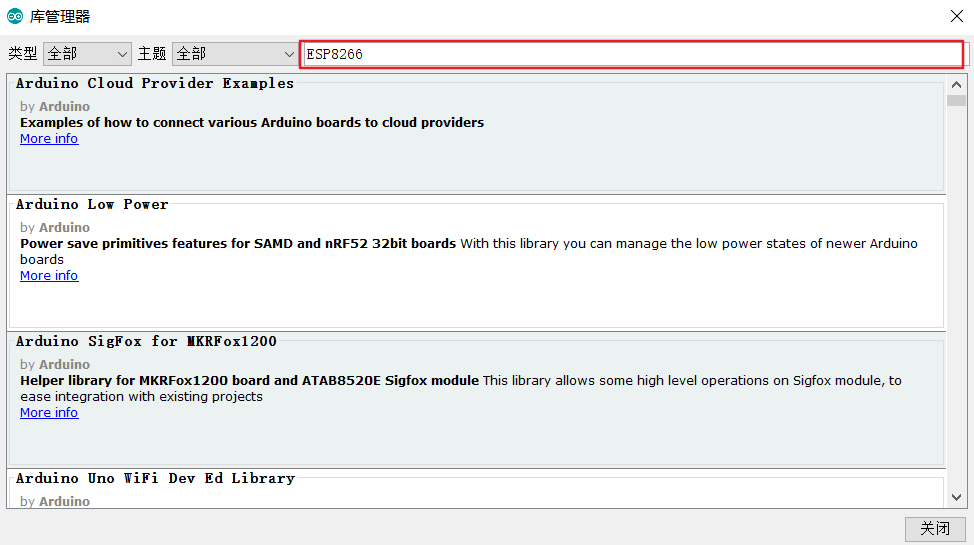Open More info link for Arduino Low Power

[49, 275]
